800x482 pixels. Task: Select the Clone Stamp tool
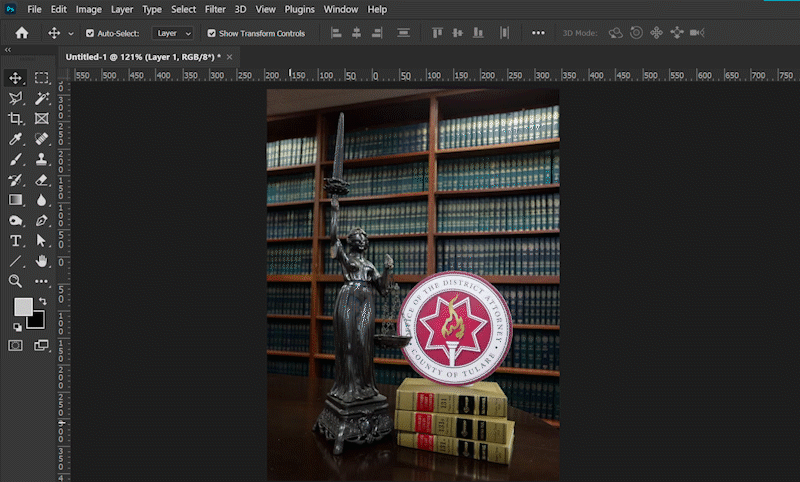point(41,159)
